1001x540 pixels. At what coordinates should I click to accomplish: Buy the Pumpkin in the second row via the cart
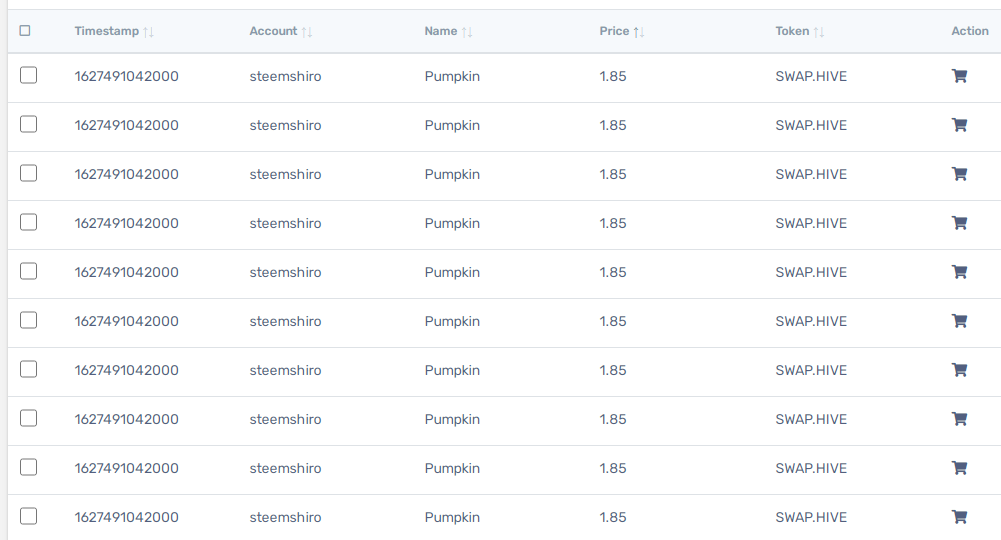point(959,125)
